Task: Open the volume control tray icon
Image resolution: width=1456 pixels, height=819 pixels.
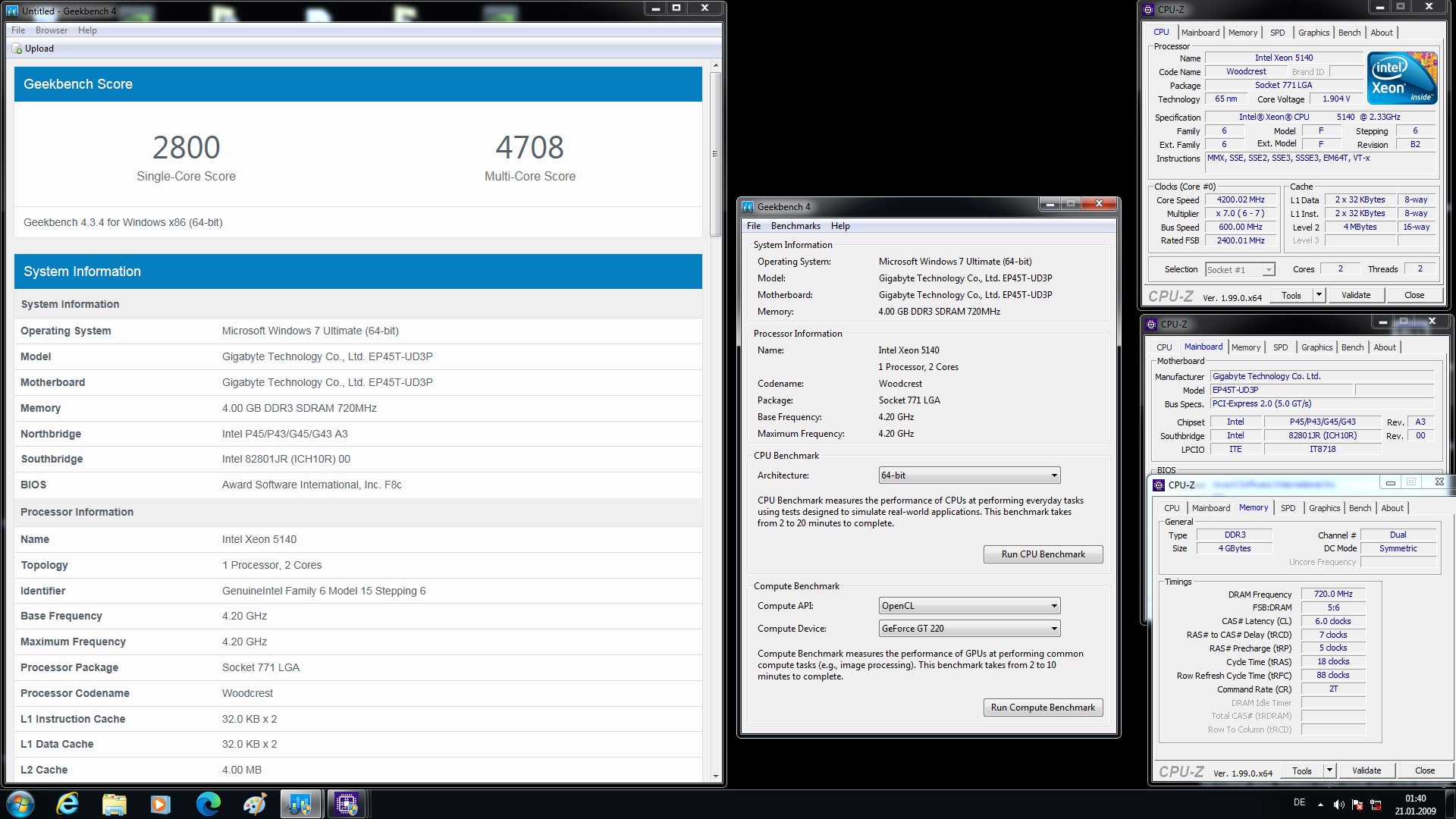Action: [x=1338, y=805]
